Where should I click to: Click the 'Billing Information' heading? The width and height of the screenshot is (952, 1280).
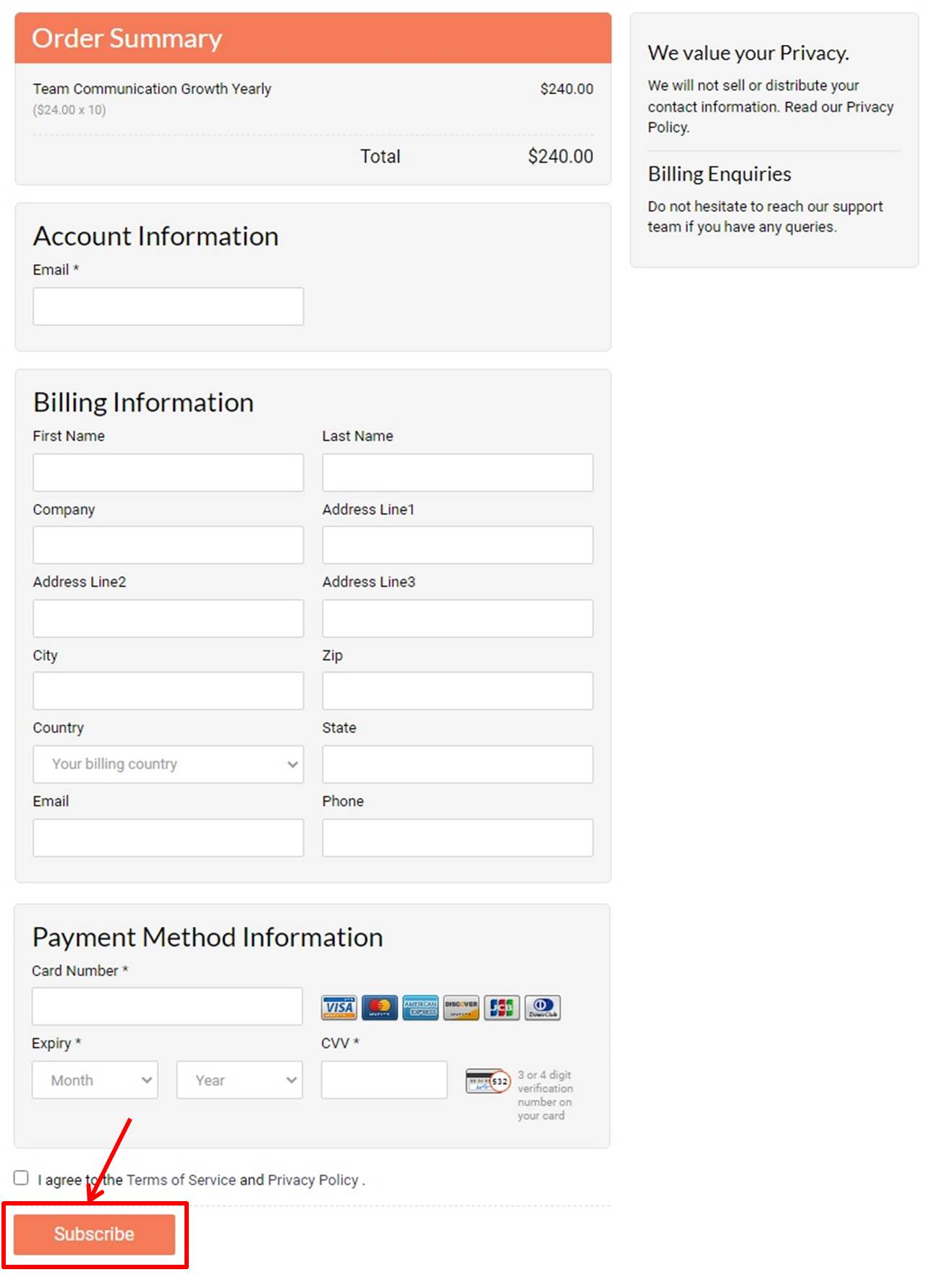point(143,403)
